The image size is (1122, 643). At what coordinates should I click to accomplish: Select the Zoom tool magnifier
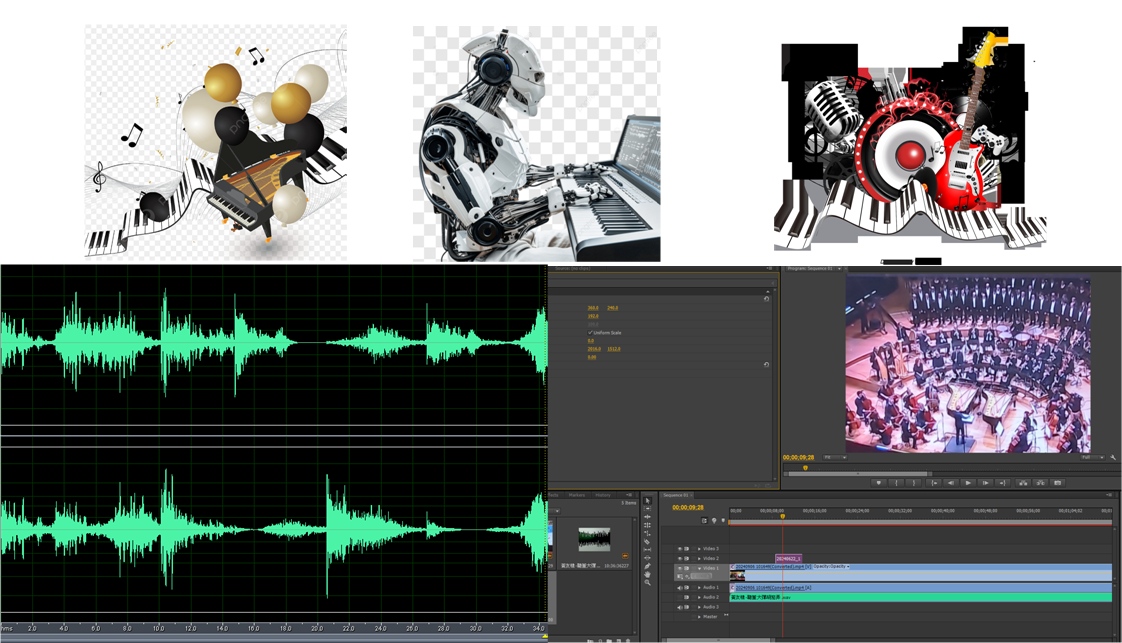[647, 582]
